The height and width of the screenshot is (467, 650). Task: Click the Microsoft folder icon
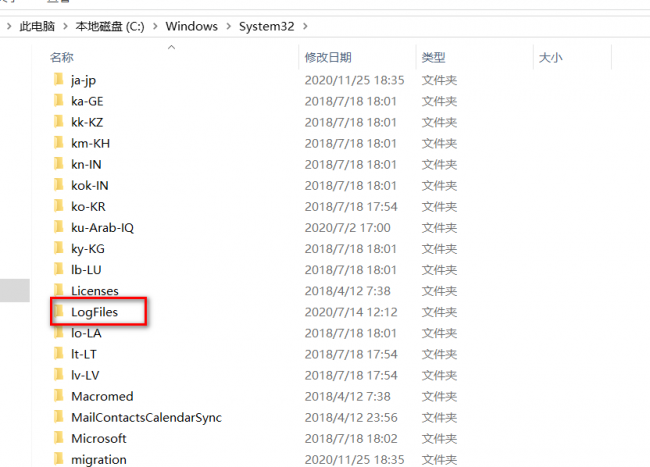tap(59, 438)
